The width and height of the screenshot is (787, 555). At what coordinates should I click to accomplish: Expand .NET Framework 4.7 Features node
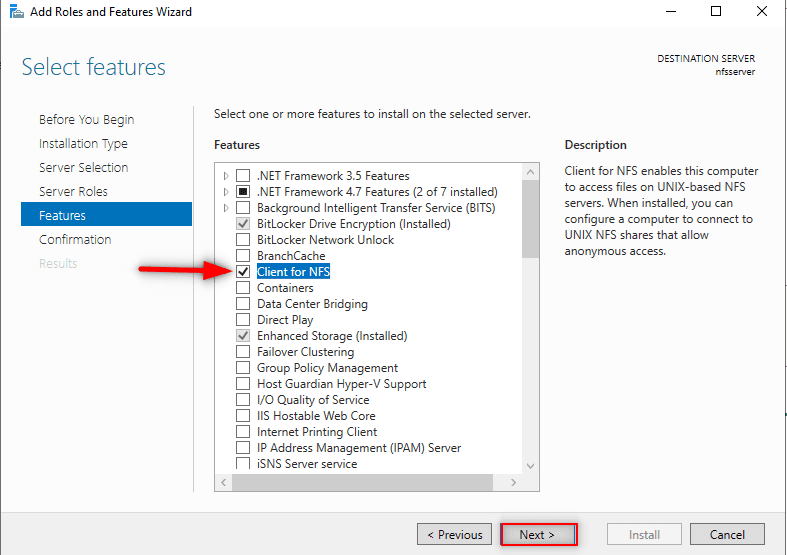[x=226, y=192]
